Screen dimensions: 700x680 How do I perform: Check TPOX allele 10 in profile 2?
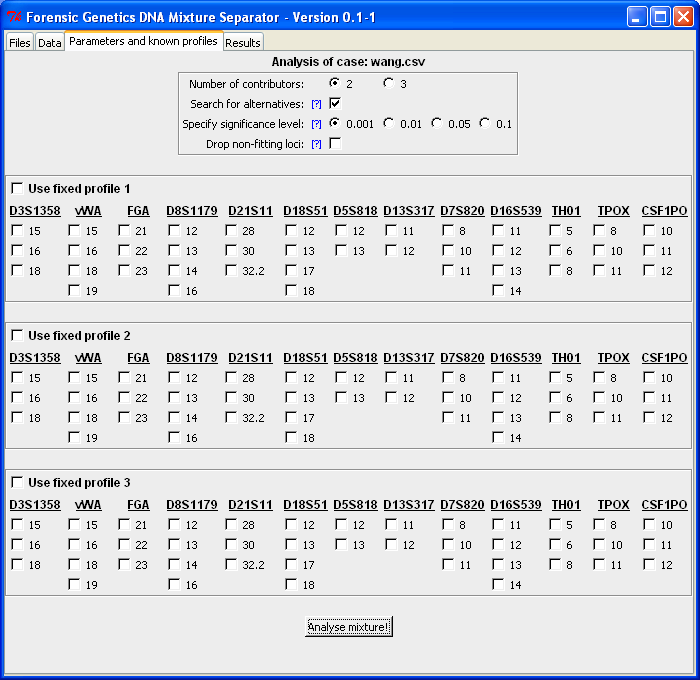pyautogui.click(x=600, y=397)
